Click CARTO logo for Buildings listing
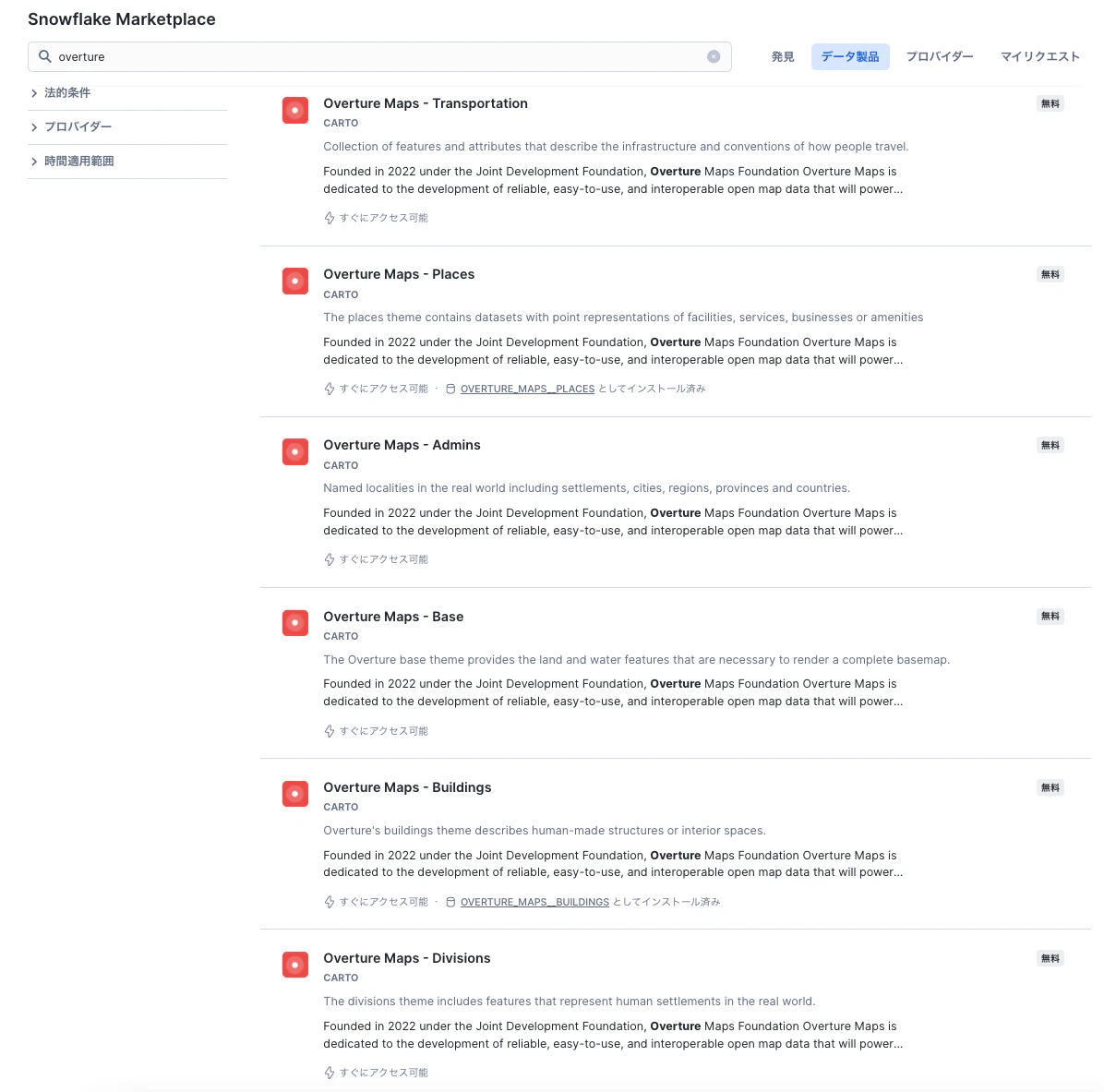1104x1092 pixels. click(295, 794)
